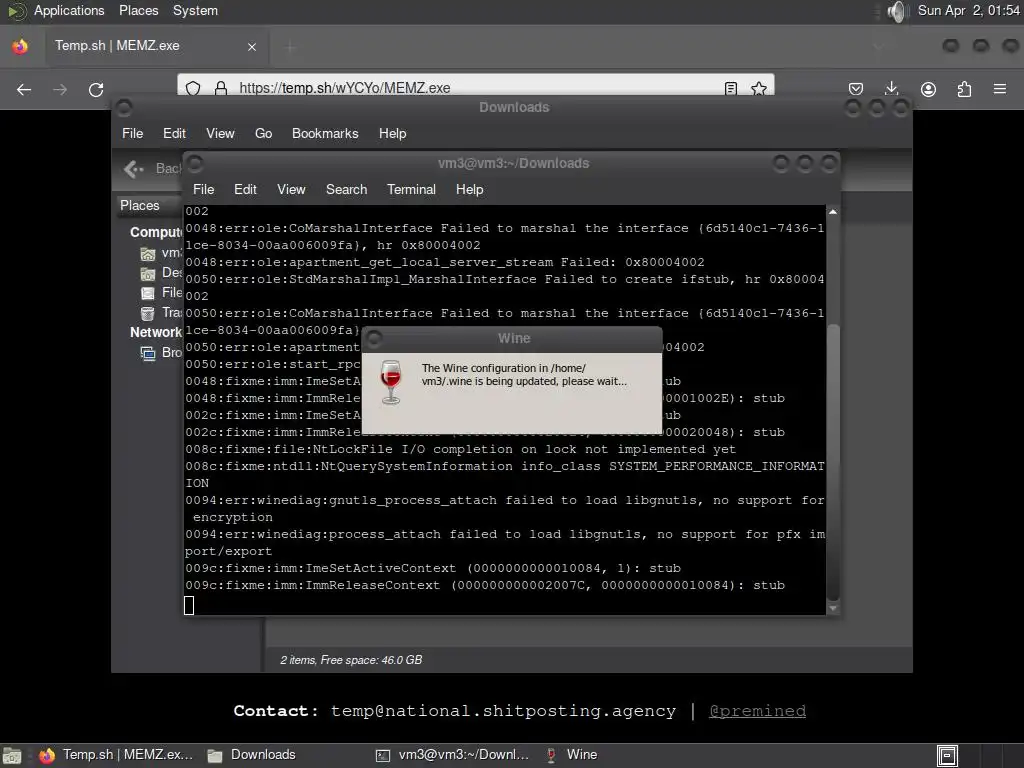
Task: Open Firefox account icon
Action: click(x=928, y=89)
